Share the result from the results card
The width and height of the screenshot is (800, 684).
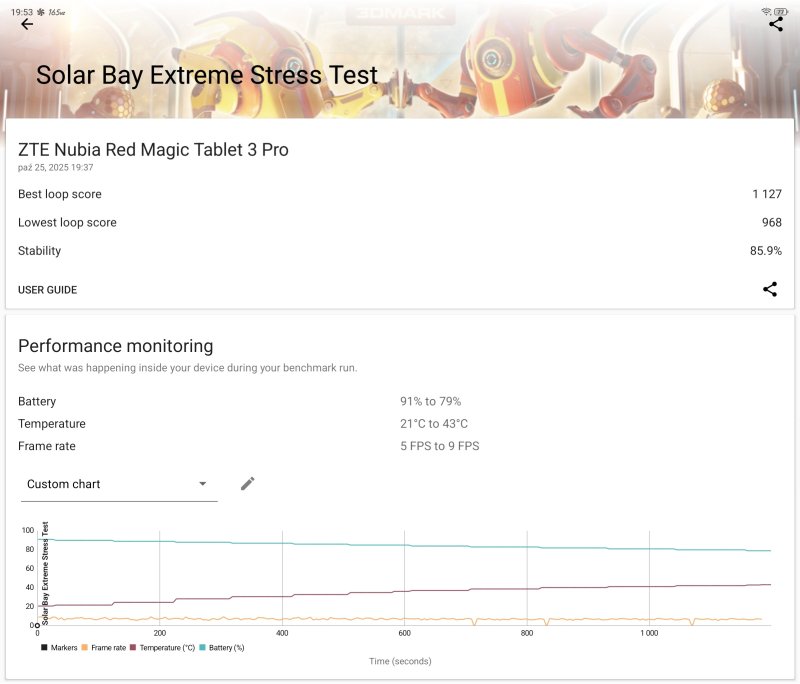click(770, 289)
